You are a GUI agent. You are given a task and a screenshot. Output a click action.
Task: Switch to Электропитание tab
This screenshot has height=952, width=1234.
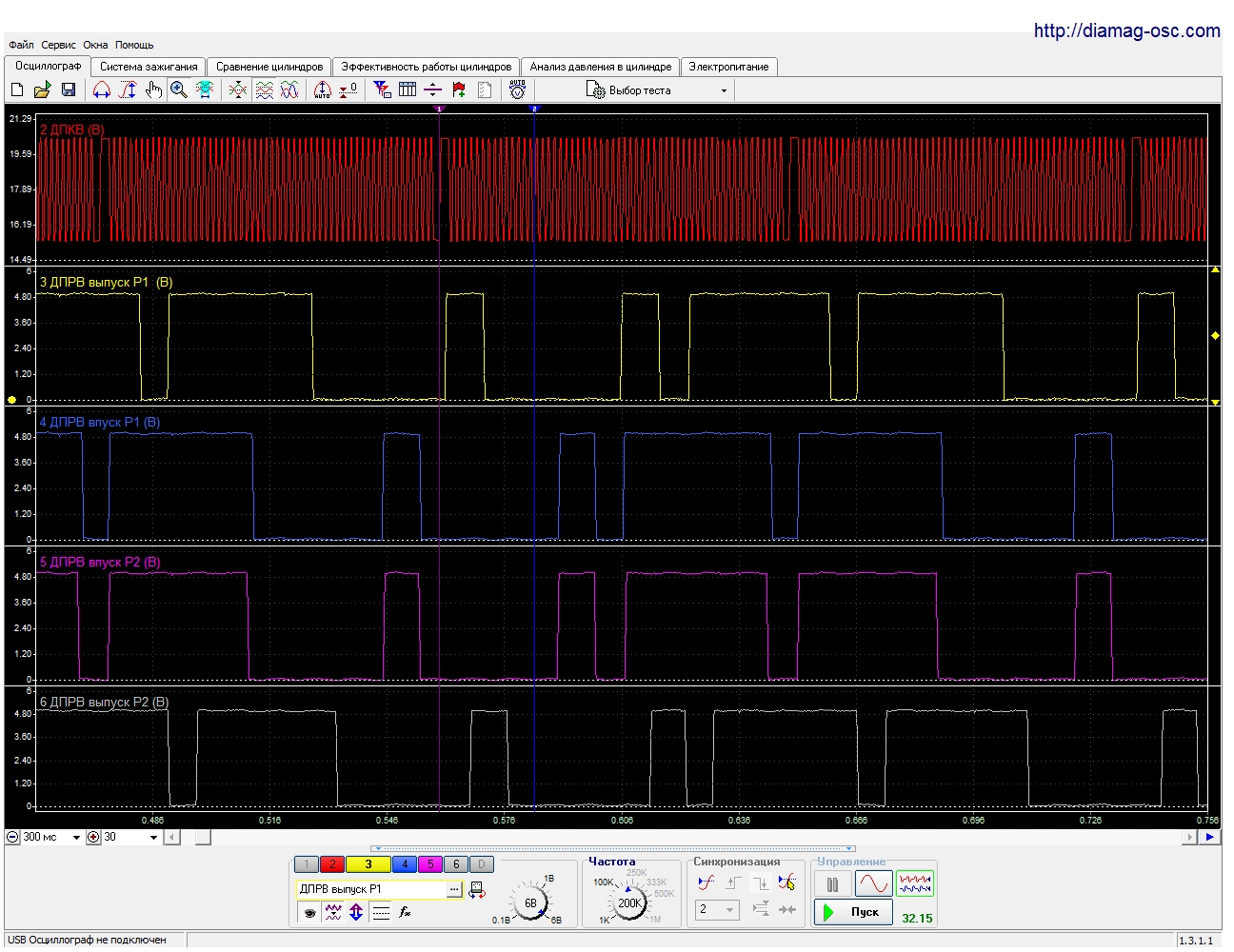[729, 67]
